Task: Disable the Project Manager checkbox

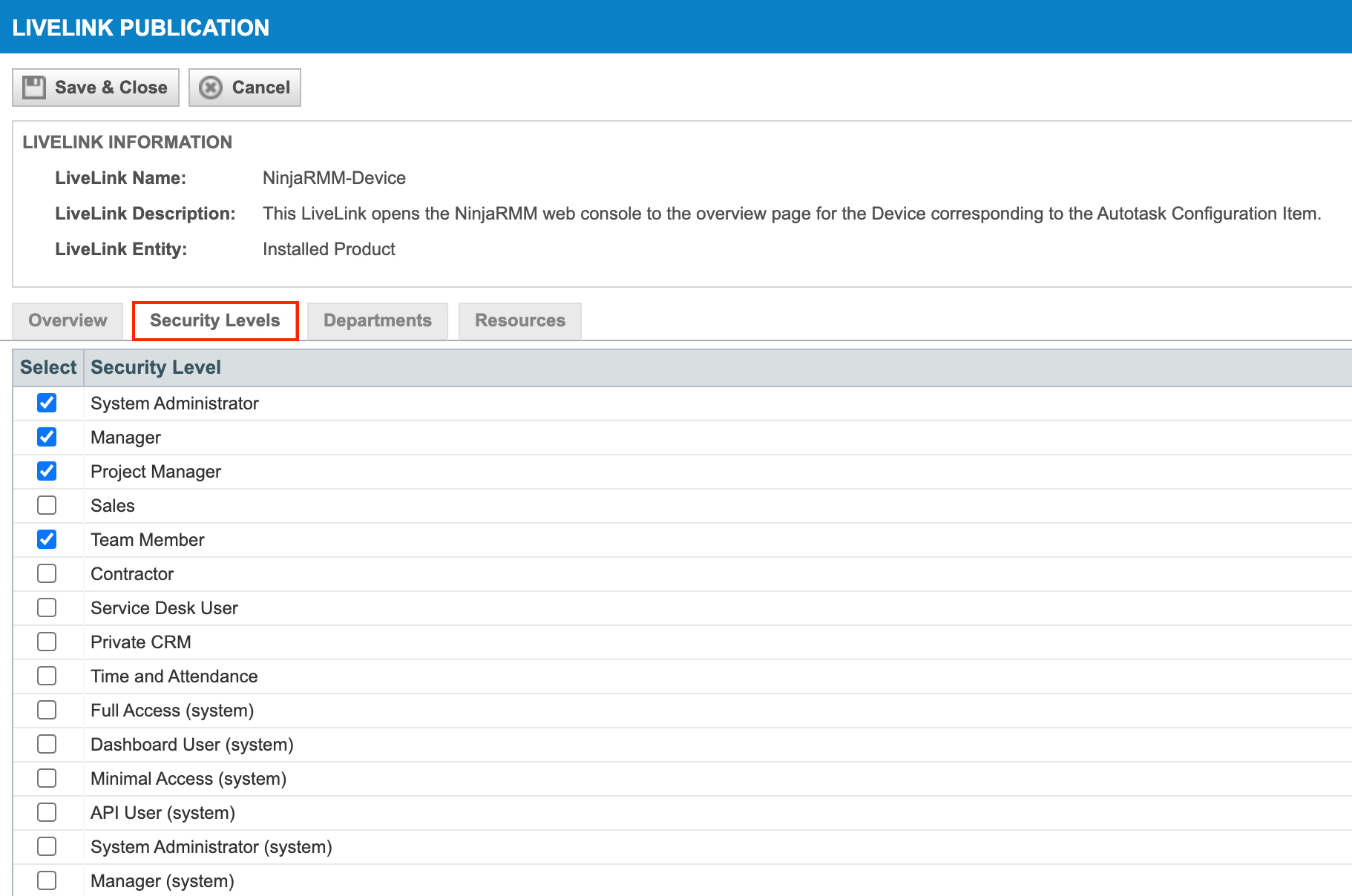Action: tap(47, 471)
